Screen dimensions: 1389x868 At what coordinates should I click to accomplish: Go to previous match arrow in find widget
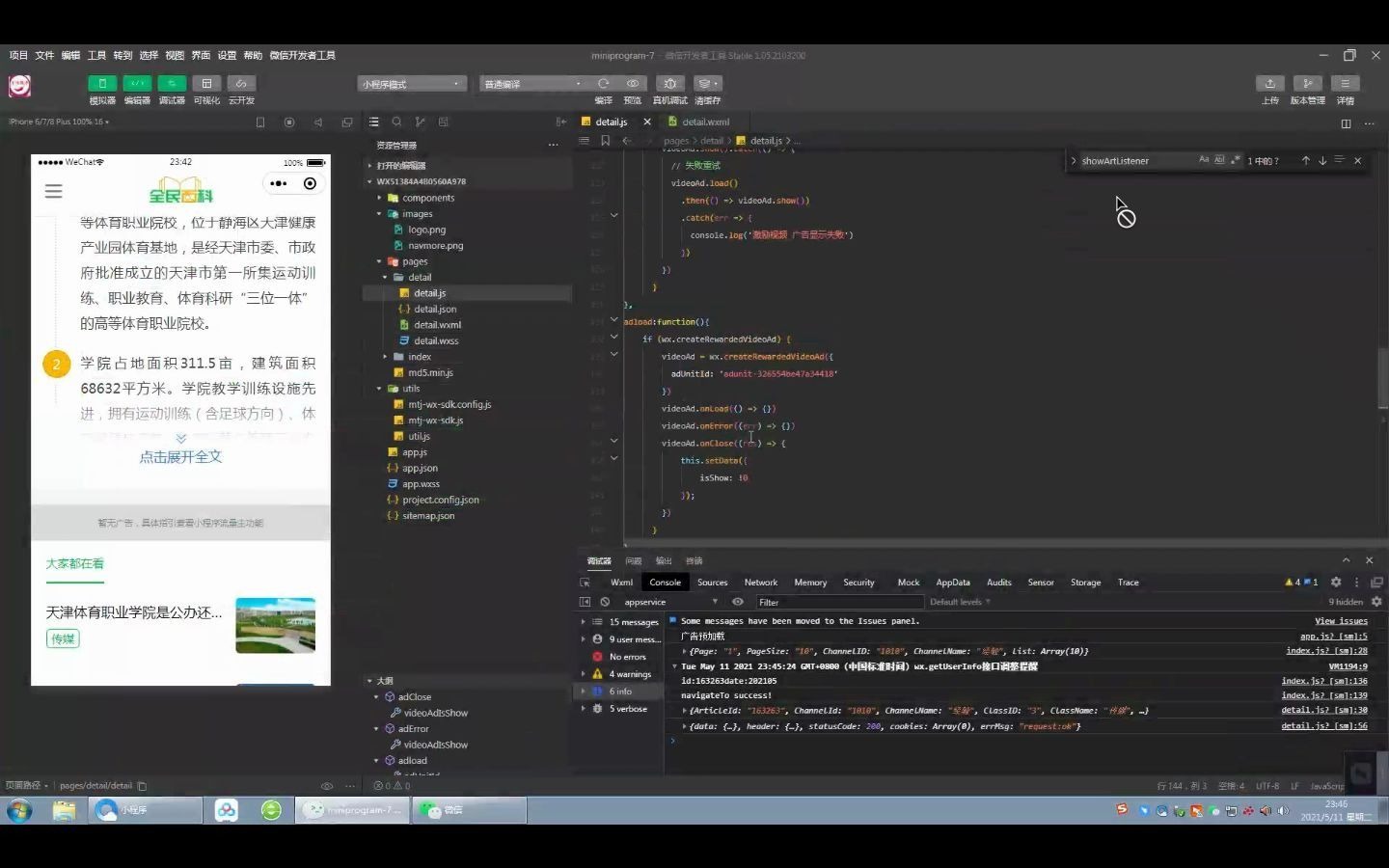[x=1305, y=160]
